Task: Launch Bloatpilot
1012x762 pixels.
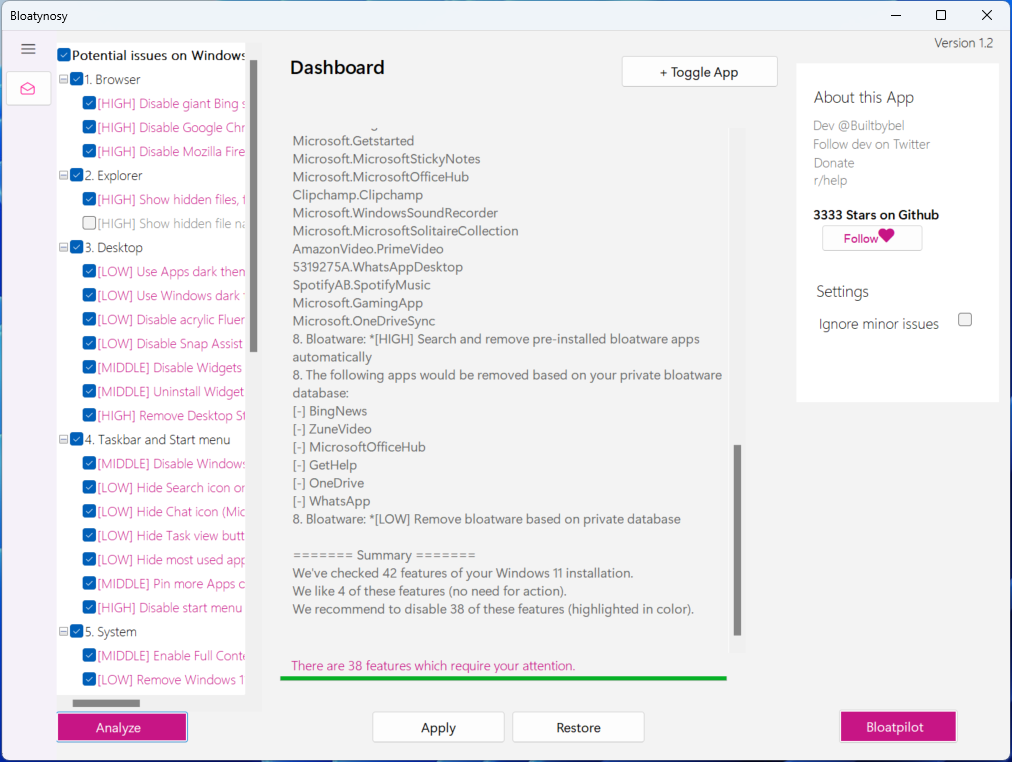Action: click(898, 727)
